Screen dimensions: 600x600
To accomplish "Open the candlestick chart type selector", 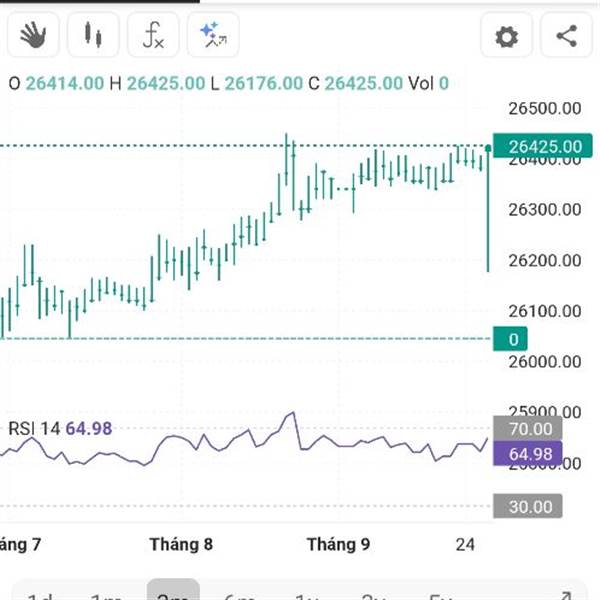I will (x=93, y=37).
